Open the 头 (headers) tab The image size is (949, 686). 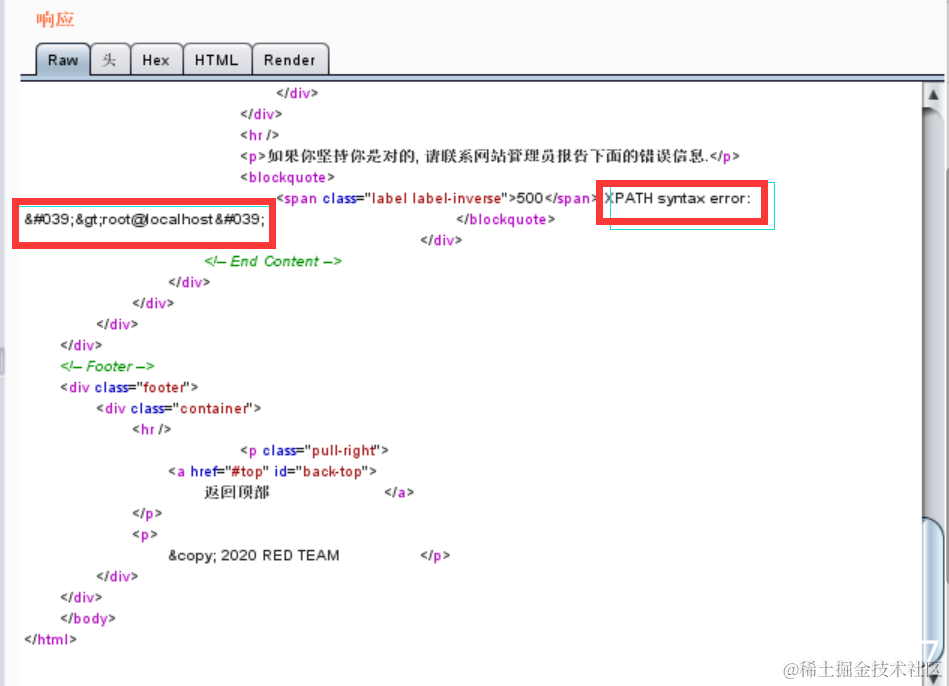[x=110, y=60]
